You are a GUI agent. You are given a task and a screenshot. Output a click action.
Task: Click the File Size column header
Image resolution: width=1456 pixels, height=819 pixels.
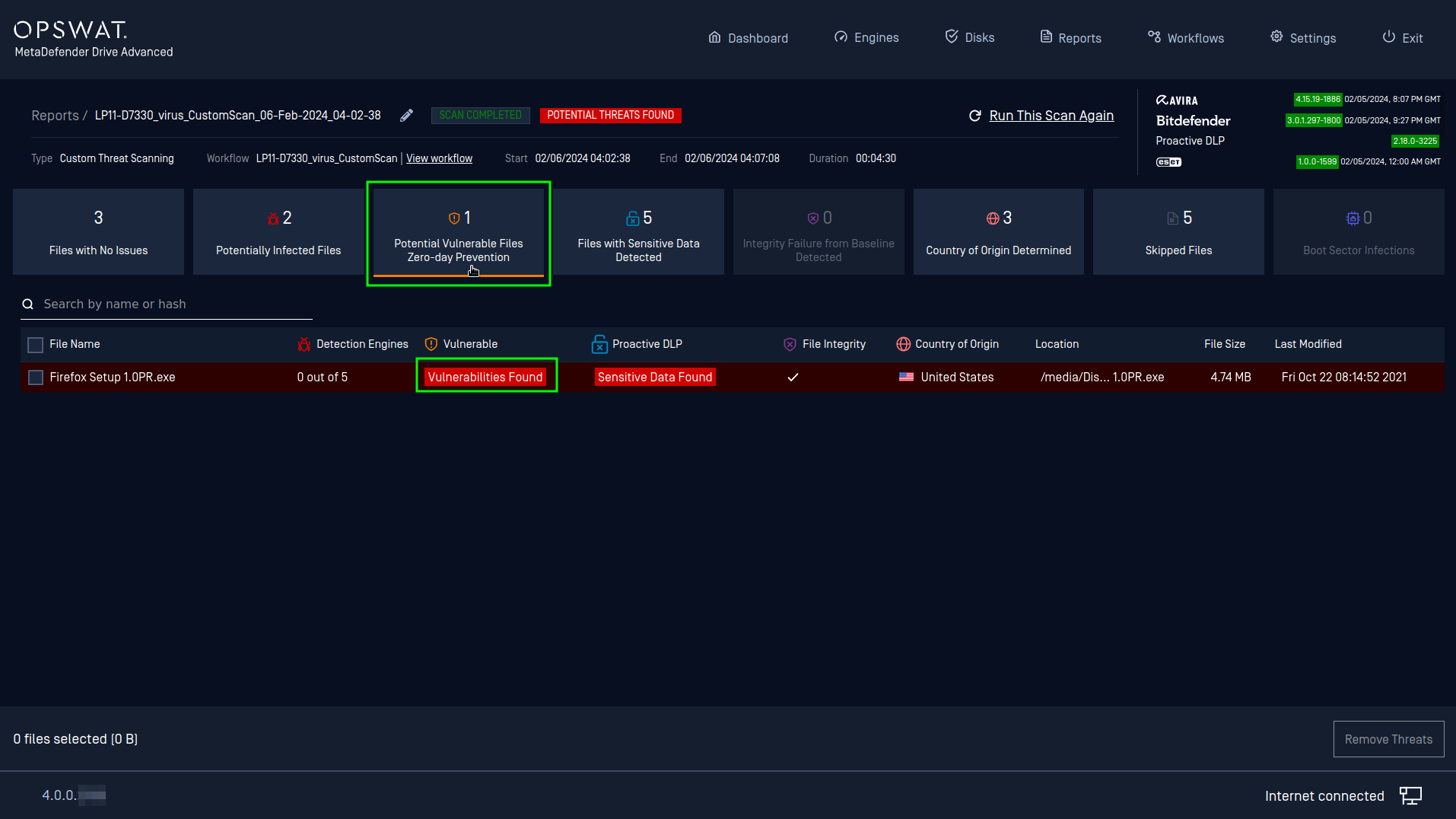click(x=1225, y=344)
